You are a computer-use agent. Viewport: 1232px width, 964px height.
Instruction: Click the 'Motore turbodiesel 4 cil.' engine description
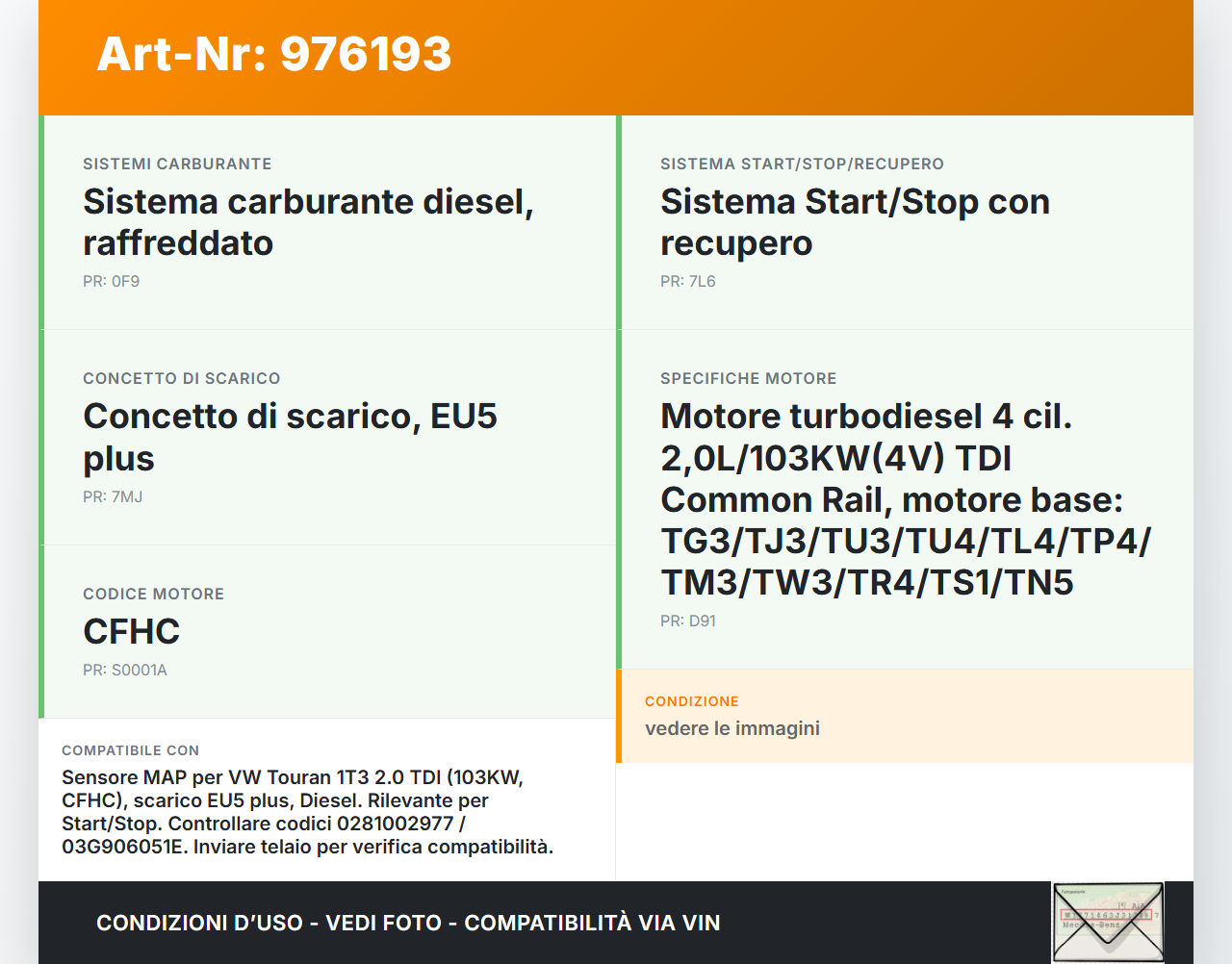pos(905,498)
